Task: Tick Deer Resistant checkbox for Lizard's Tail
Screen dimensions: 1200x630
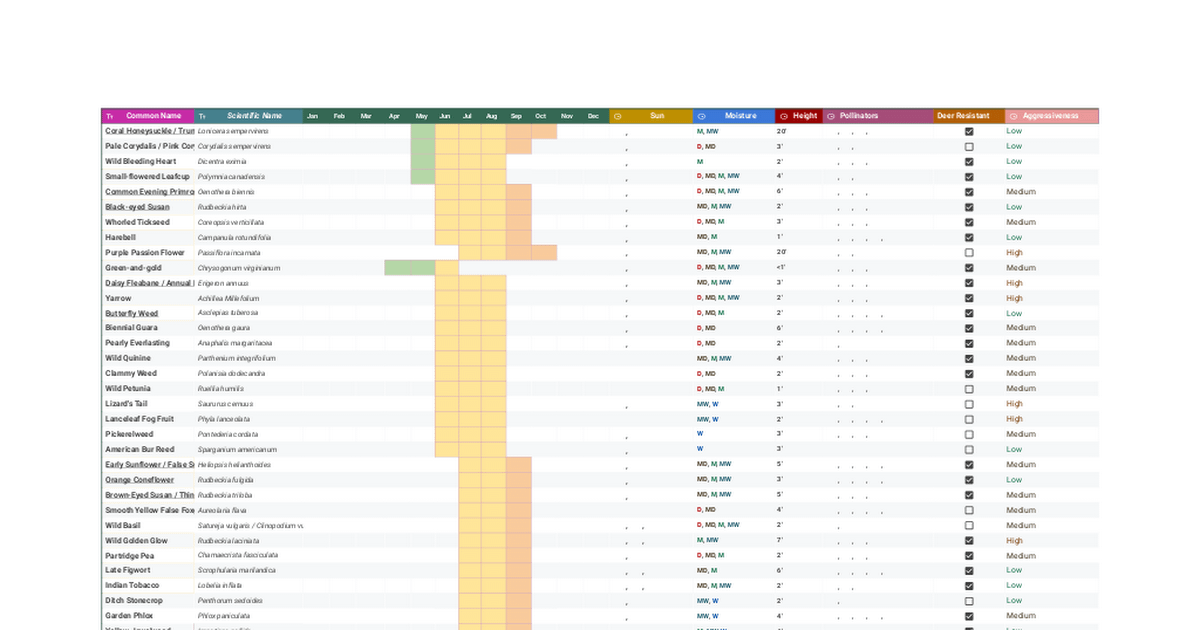Action: 969,404
